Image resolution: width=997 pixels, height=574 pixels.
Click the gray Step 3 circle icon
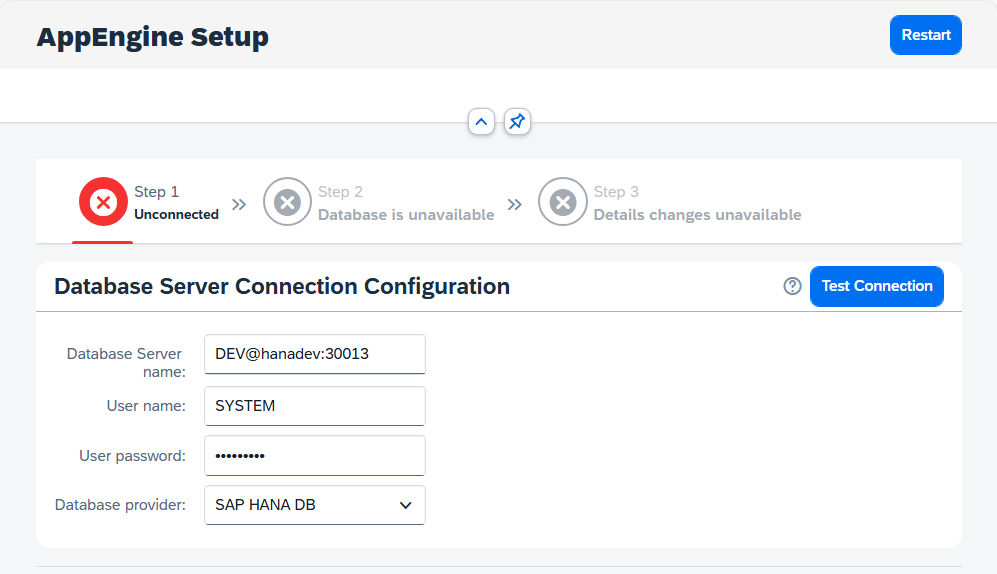tap(562, 203)
